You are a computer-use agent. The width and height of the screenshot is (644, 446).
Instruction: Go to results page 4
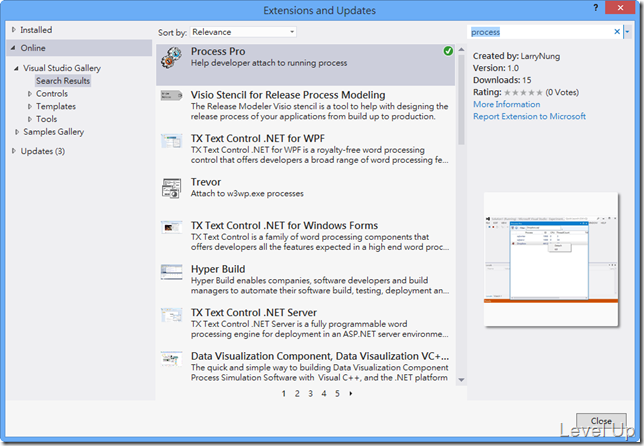pos(324,393)
